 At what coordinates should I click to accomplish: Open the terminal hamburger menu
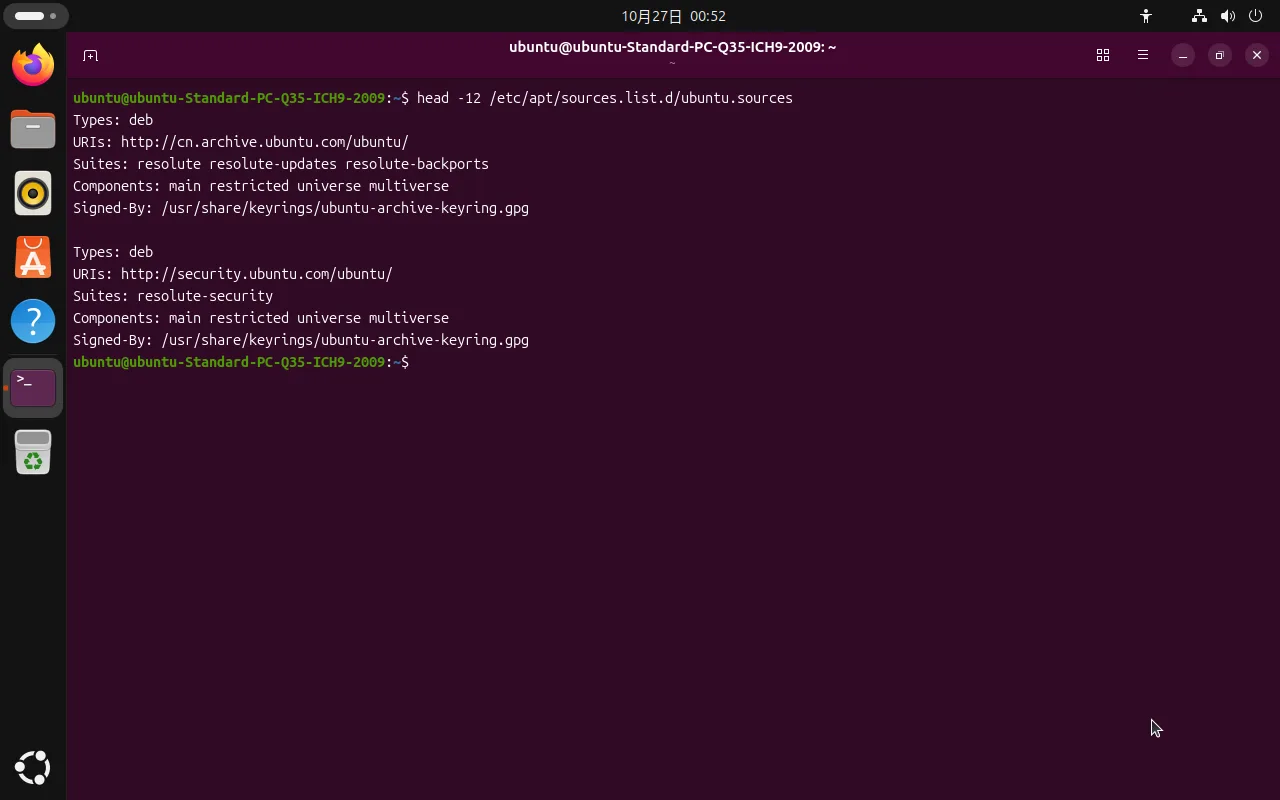[1143, 55]
